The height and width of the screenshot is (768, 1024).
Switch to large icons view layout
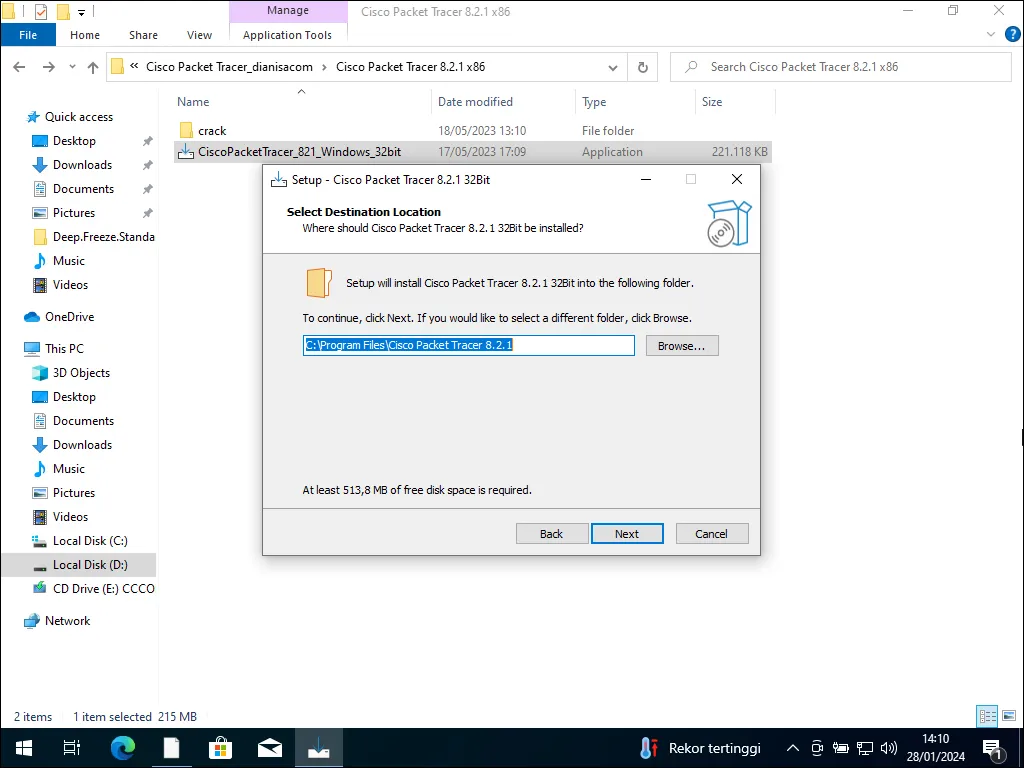[x=1008, y=716]
